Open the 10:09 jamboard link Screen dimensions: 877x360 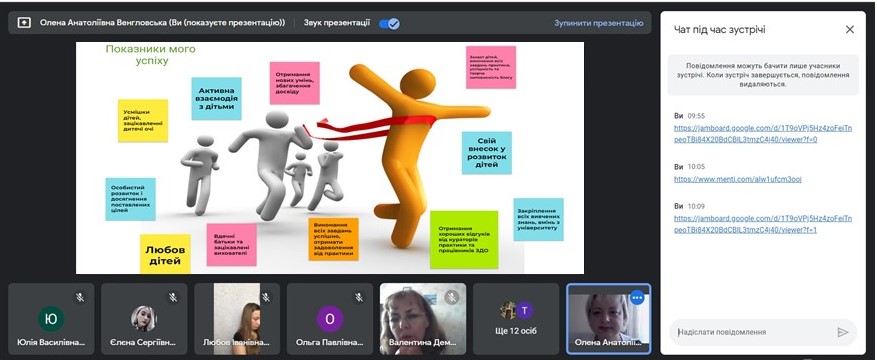[763, 224]
